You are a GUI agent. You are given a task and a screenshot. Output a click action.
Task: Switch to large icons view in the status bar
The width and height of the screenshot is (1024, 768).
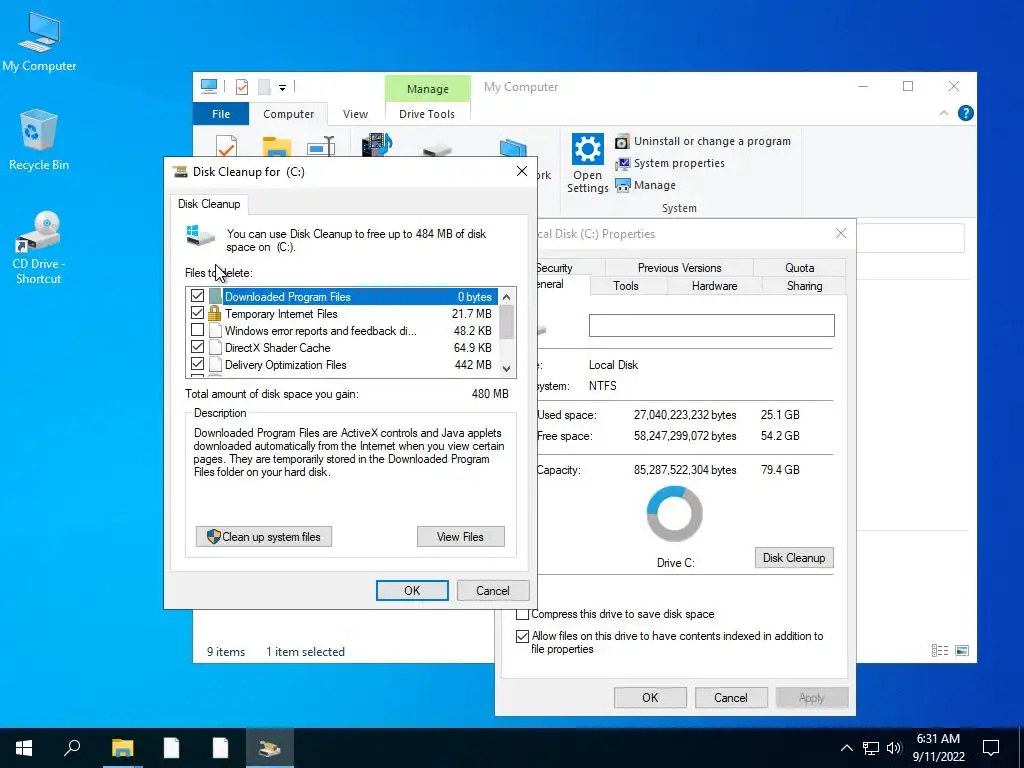962,650
